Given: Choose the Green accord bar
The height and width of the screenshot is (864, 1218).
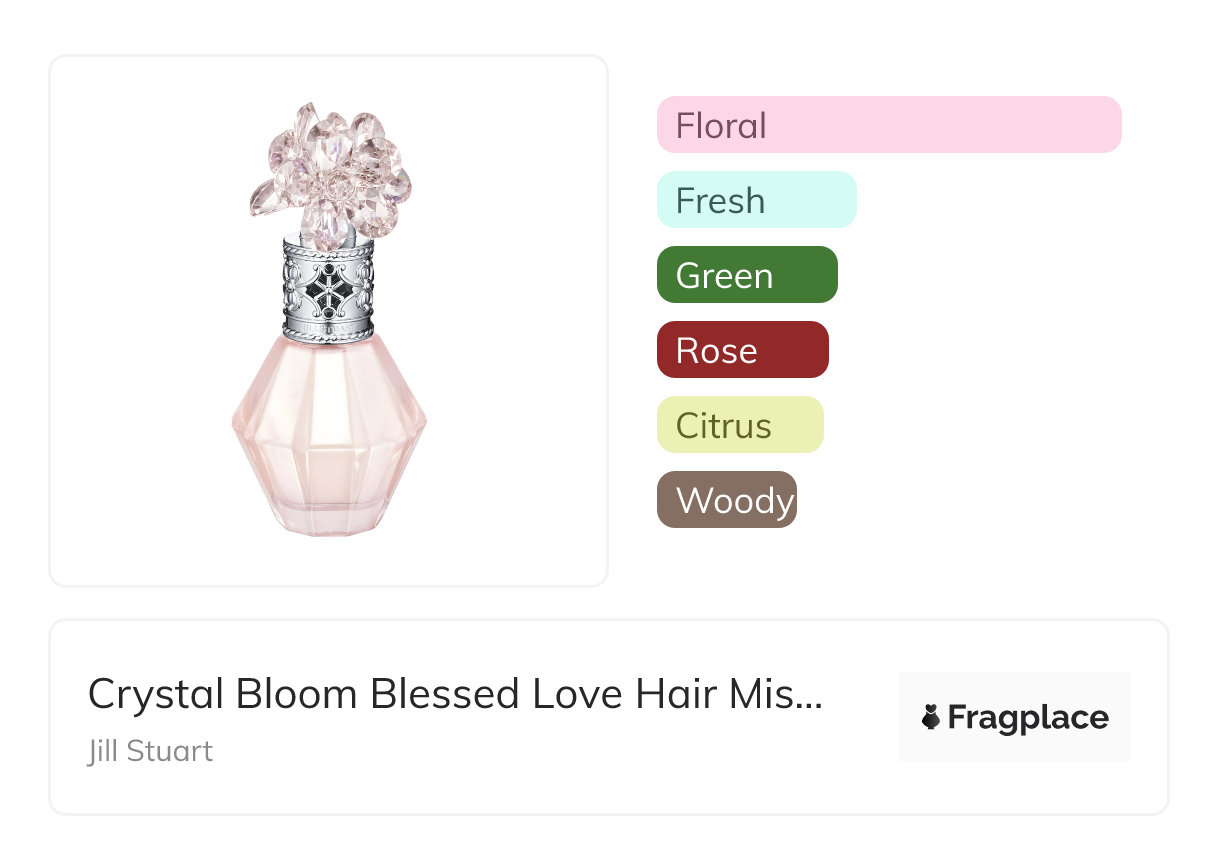Looking at the screenshot, I should (747, 275).
